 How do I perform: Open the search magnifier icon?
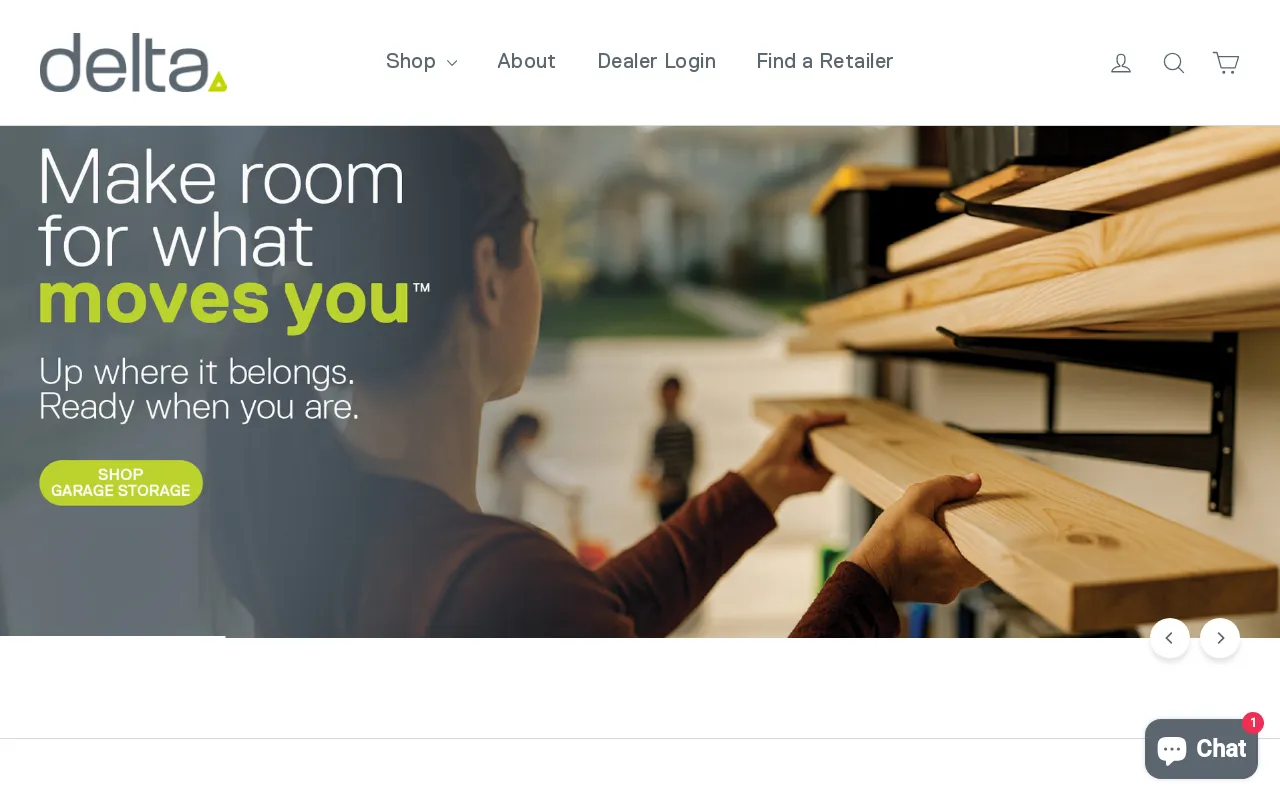pyautogui.click(x=1174, y=63)
